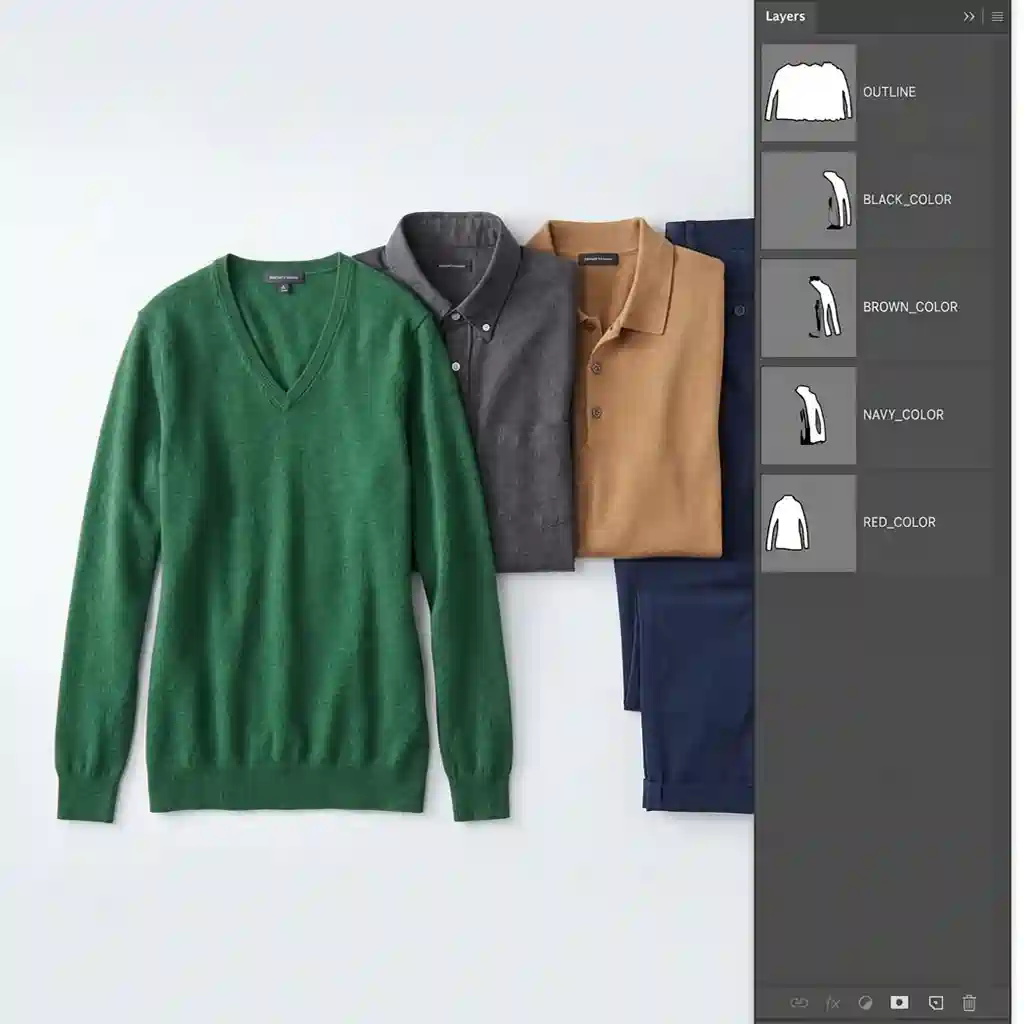Image resolution: width=1024 pixels, height=1024 pixels.
Task: Click the RED_COLOR layer name
Action: (x=899, y=523)
